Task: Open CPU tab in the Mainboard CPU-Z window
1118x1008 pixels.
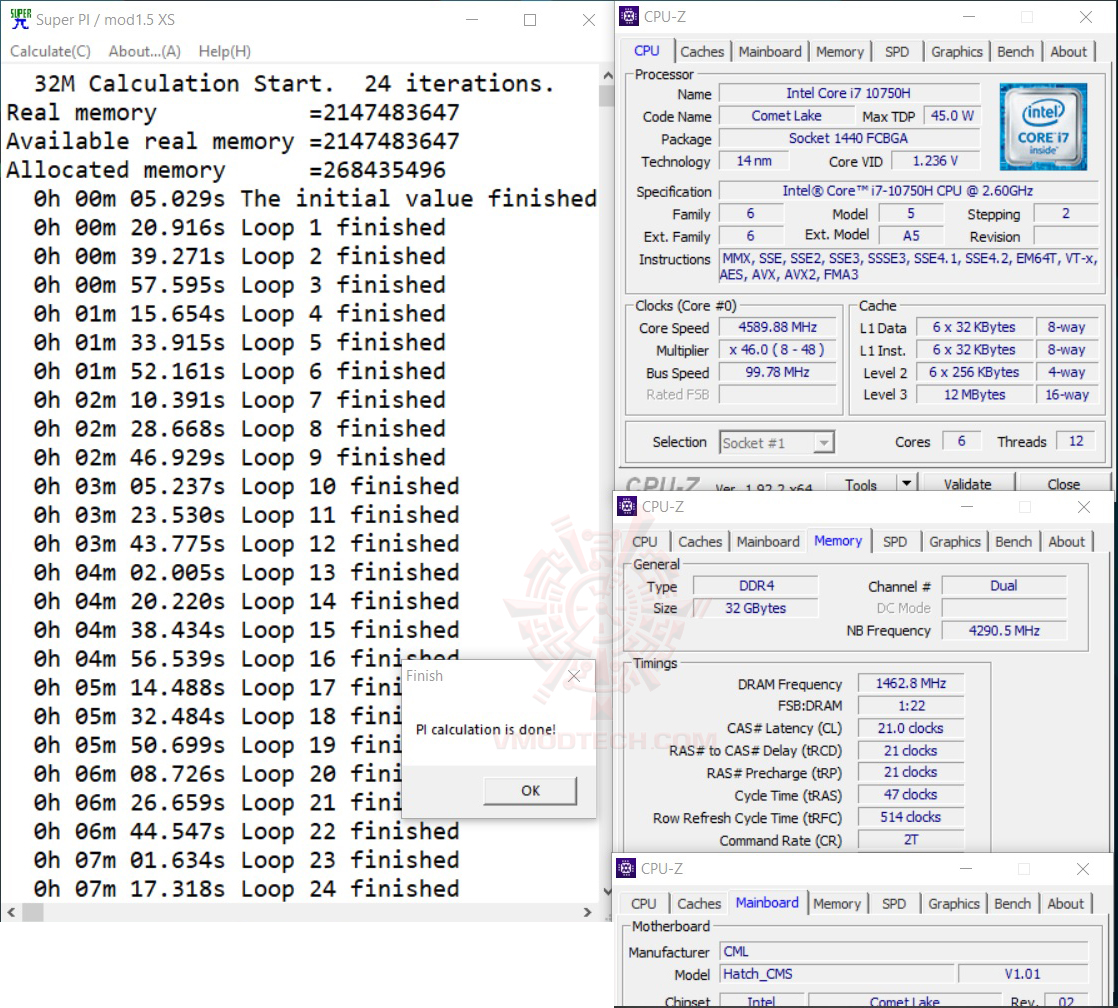Action: [642, 904]
